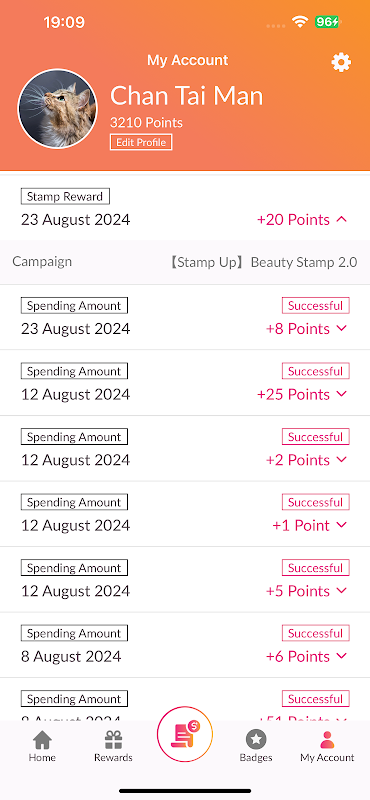This screenshot has height=800, width=370.
Task: Tap the center receipt upload icon
Action: coord(185,734)
